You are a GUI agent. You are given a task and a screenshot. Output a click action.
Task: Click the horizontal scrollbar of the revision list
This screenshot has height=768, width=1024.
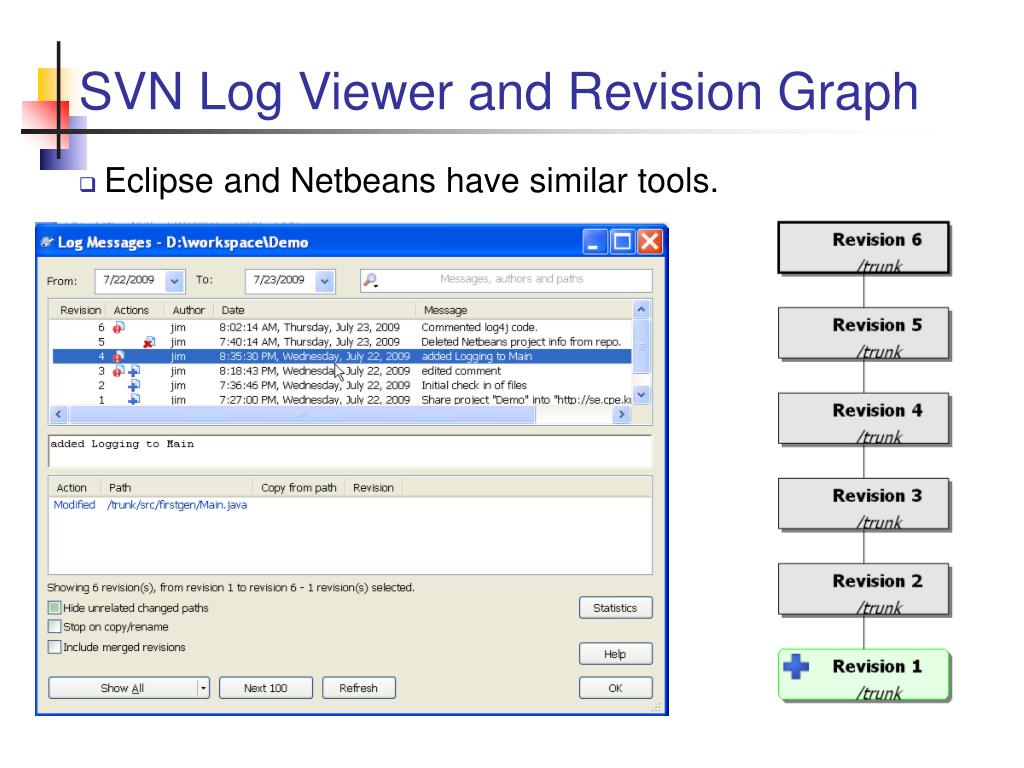300,414
